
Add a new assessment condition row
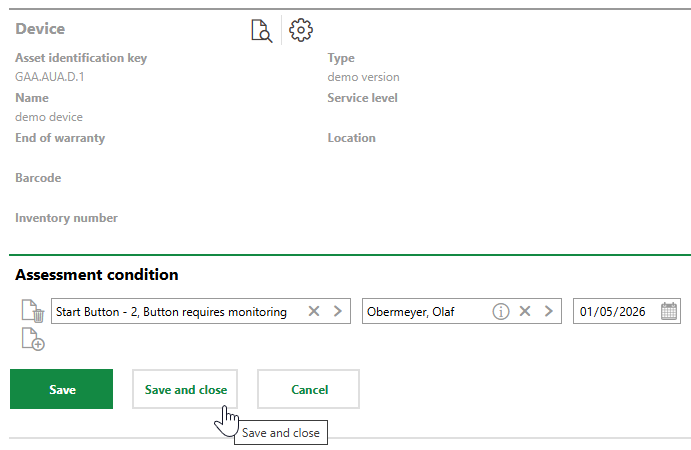[x=33, y=340]
